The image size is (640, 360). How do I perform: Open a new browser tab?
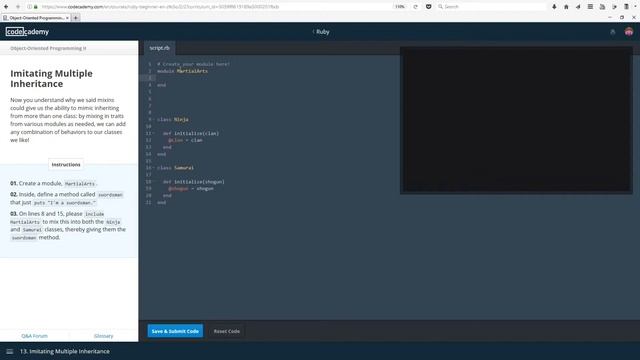coord(76,18)
